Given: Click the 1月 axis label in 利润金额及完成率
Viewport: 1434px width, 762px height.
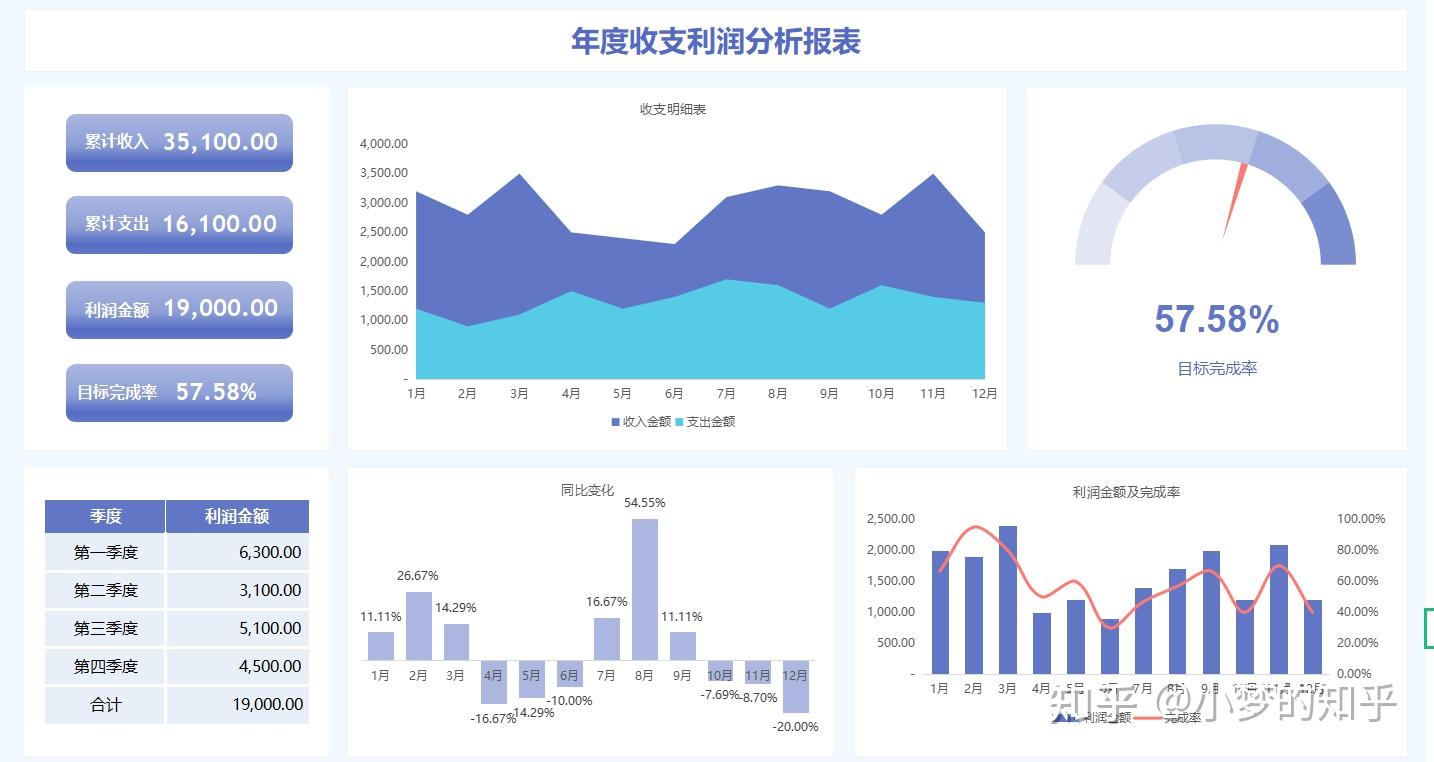Looking at the screenshot, I should point(939,688).
